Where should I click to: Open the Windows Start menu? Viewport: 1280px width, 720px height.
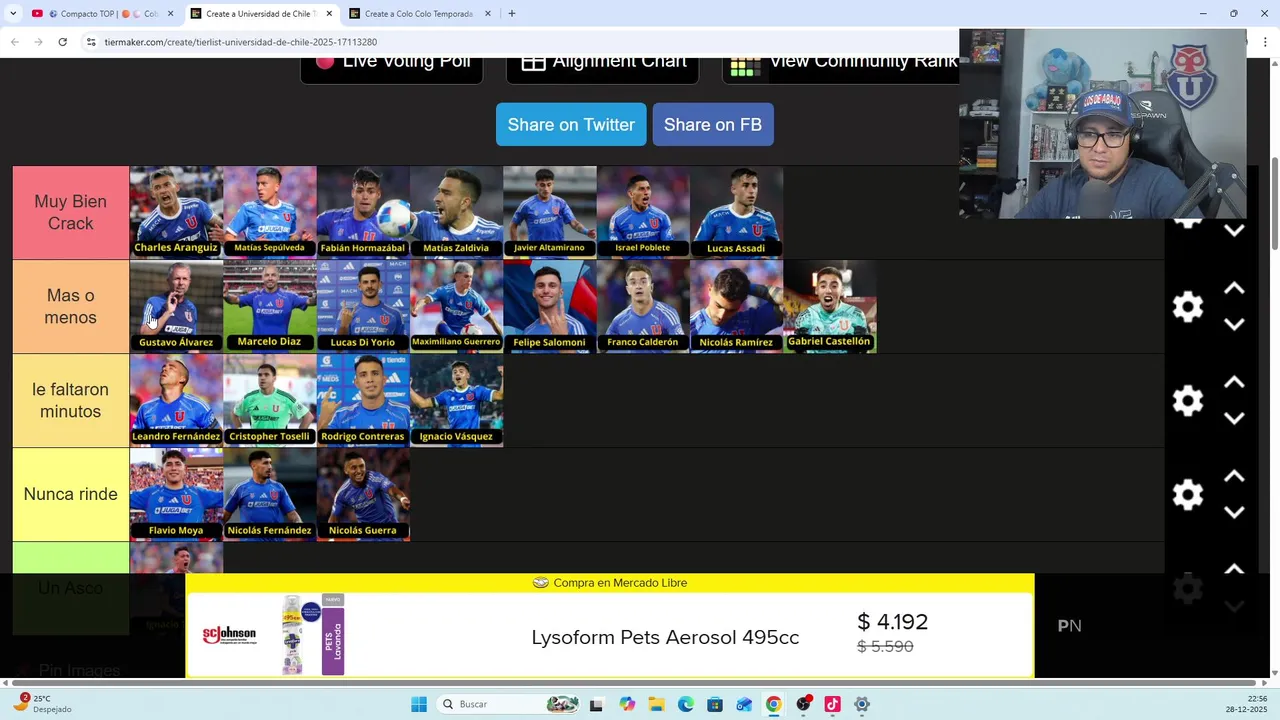pyautogui.click(x=419, y=704)
